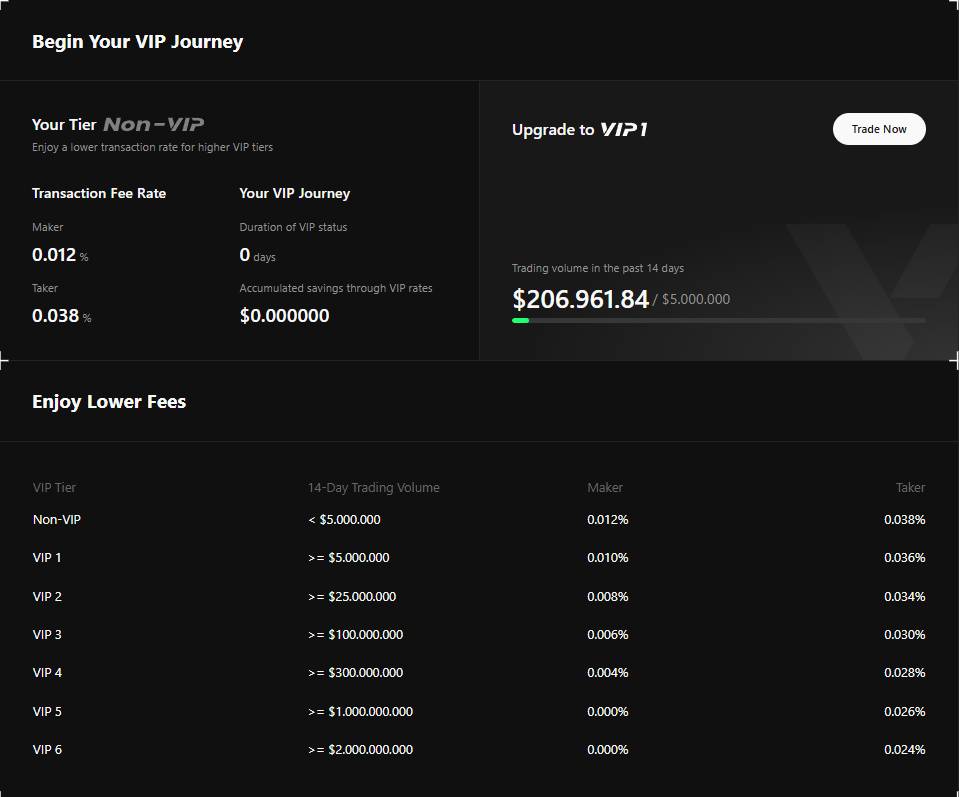
Task: Click the VIP1 logo beside Upgrade to
Action: pos(623,130)
